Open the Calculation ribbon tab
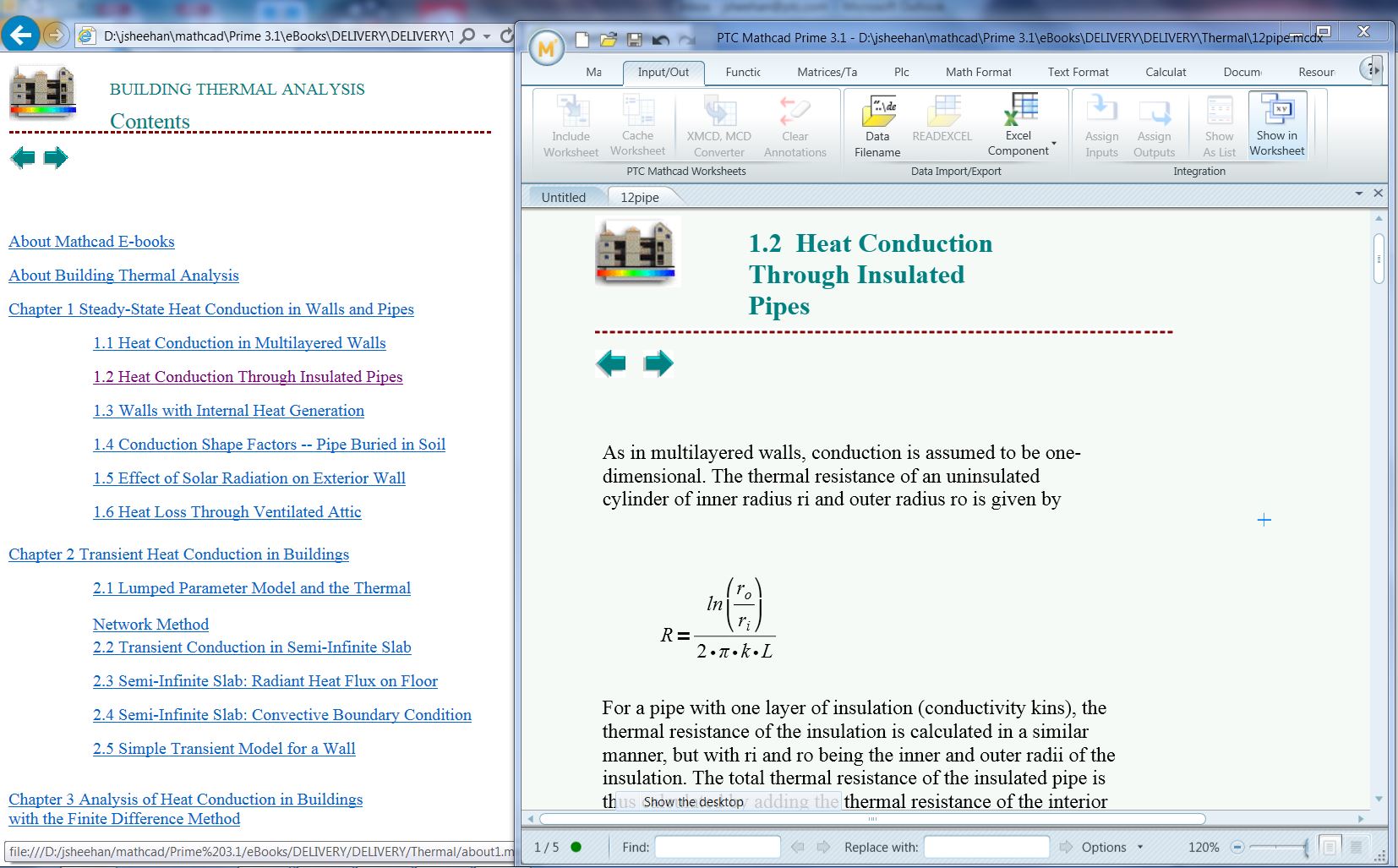Screen dimensions: 1398x868 [x=1166, y=72]
